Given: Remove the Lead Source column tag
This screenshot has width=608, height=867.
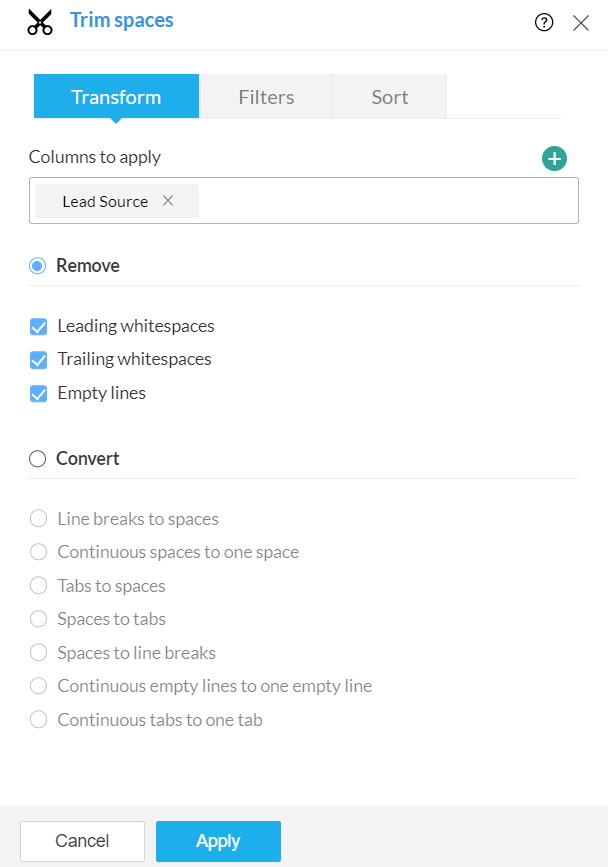Looking at the screenshot, I should 168,200.
